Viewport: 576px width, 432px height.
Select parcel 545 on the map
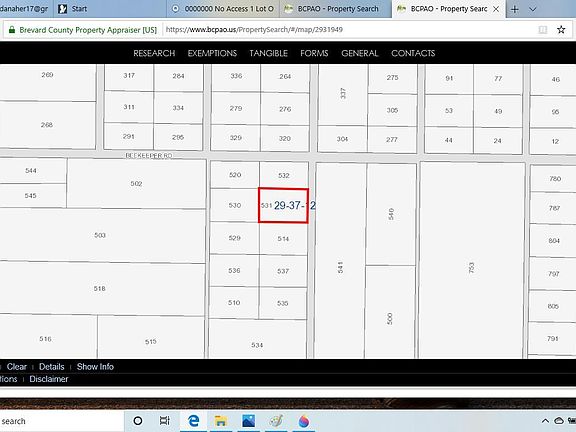click(32, 195)
